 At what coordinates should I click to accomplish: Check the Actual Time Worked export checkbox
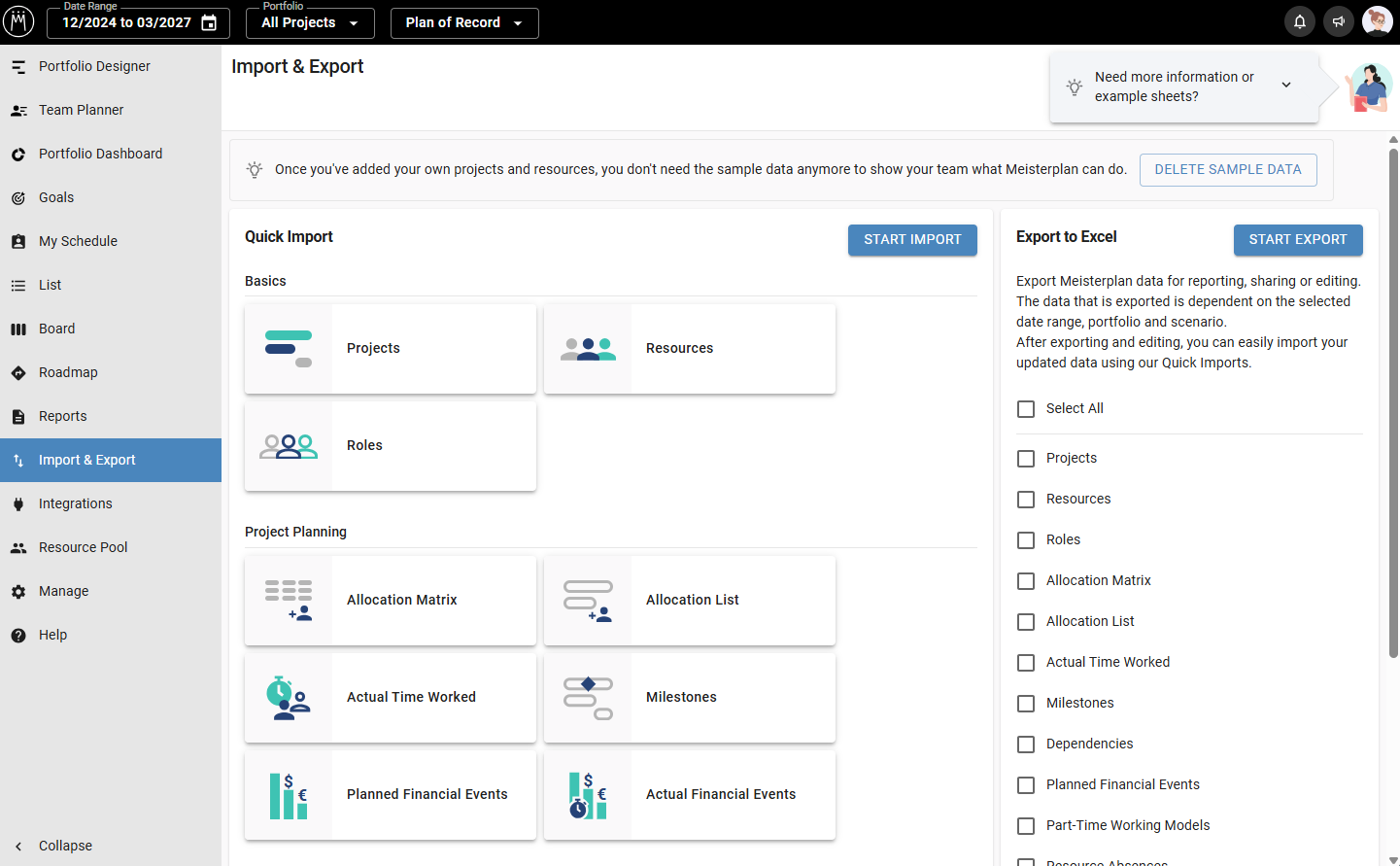click(1026, 663)
